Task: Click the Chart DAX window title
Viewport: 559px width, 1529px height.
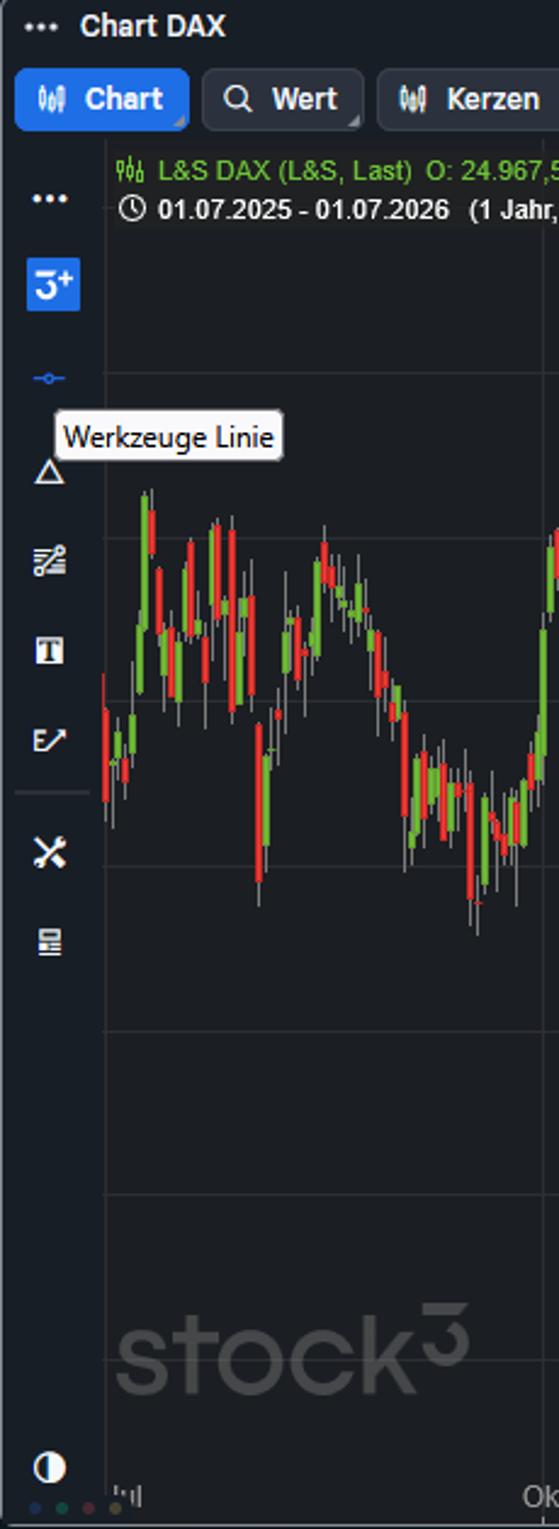Action: pos(153,27)
